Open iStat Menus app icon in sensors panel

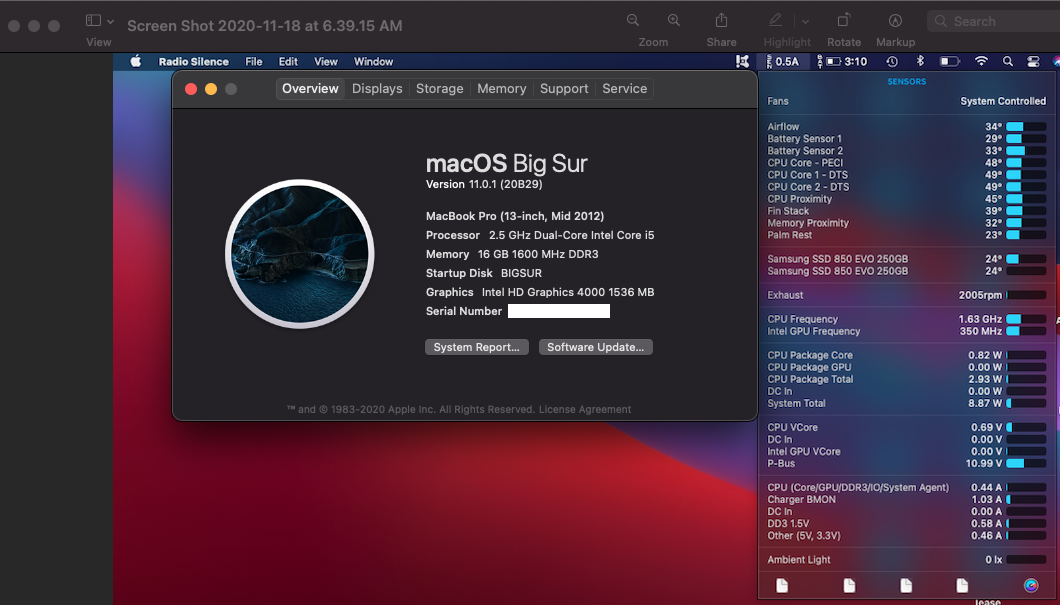click(x=1031, y=585)
